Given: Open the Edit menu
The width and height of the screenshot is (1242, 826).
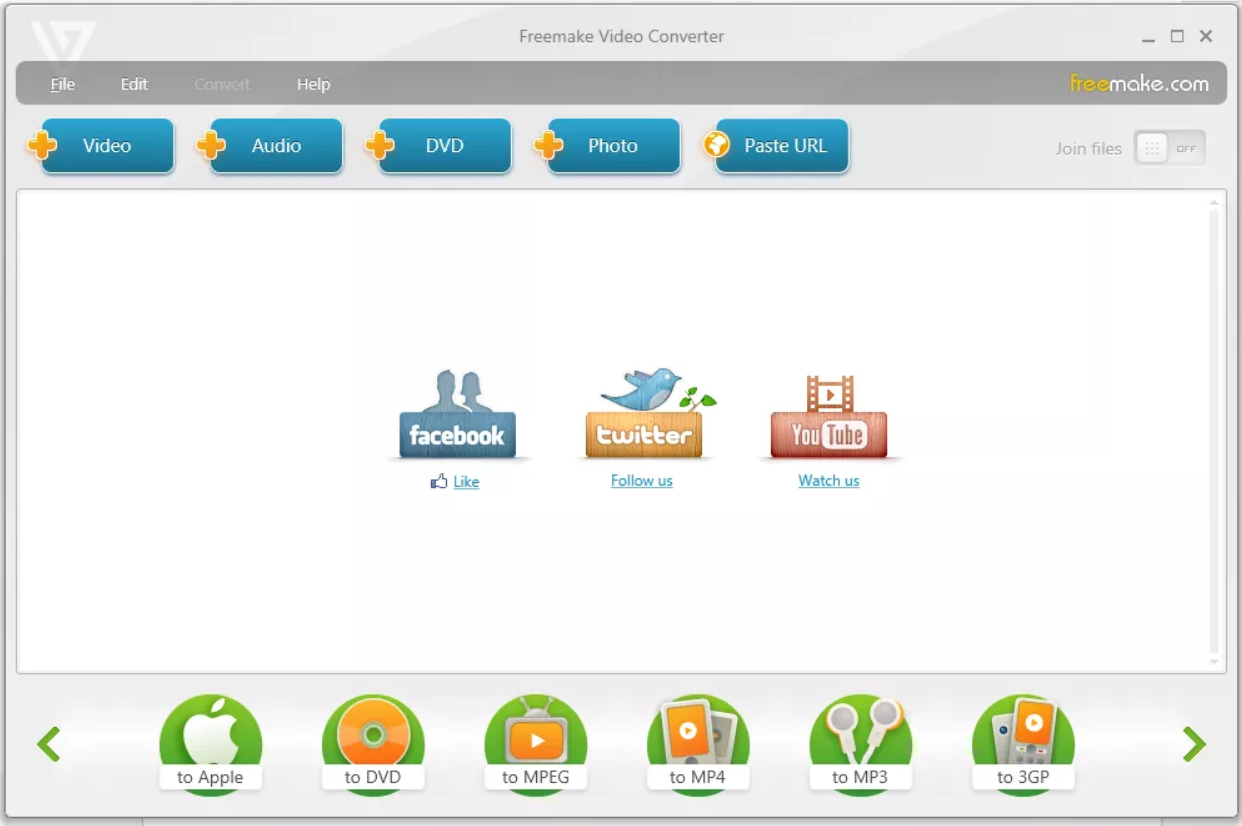Looking at the screenshot, I should [134, 84].
